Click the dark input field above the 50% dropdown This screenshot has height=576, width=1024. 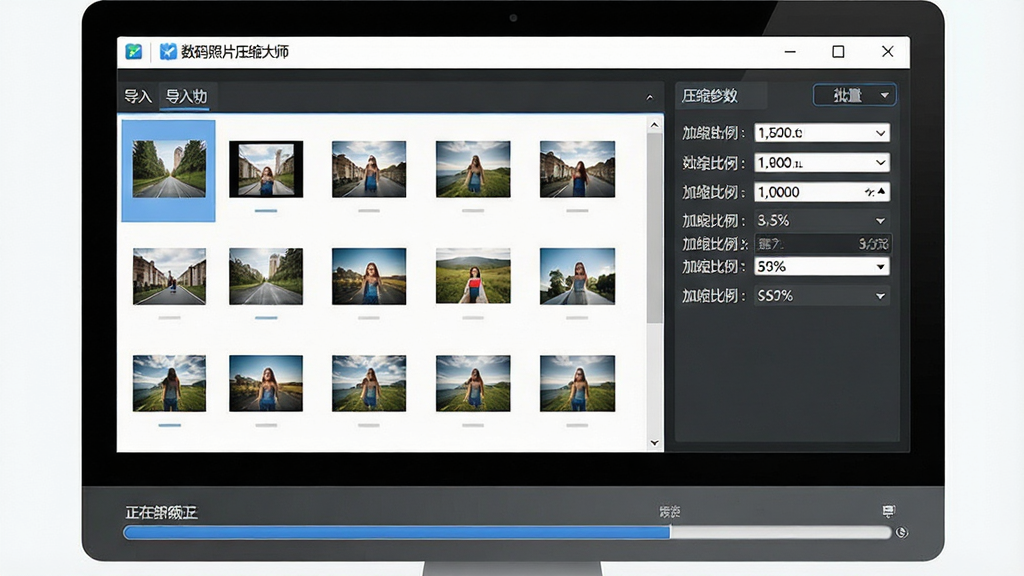[823, 244]
